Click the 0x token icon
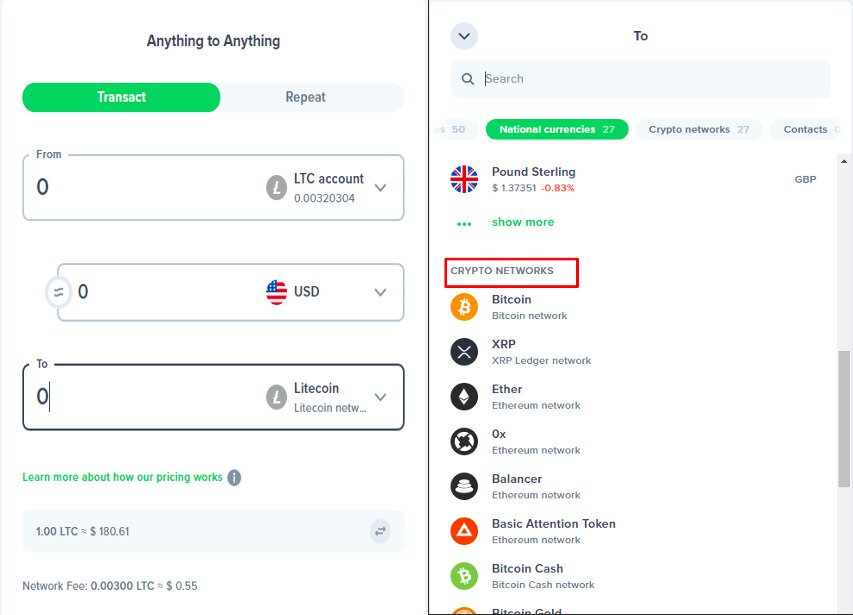Viewport: 853px width, 615px height. pos(464,442)
